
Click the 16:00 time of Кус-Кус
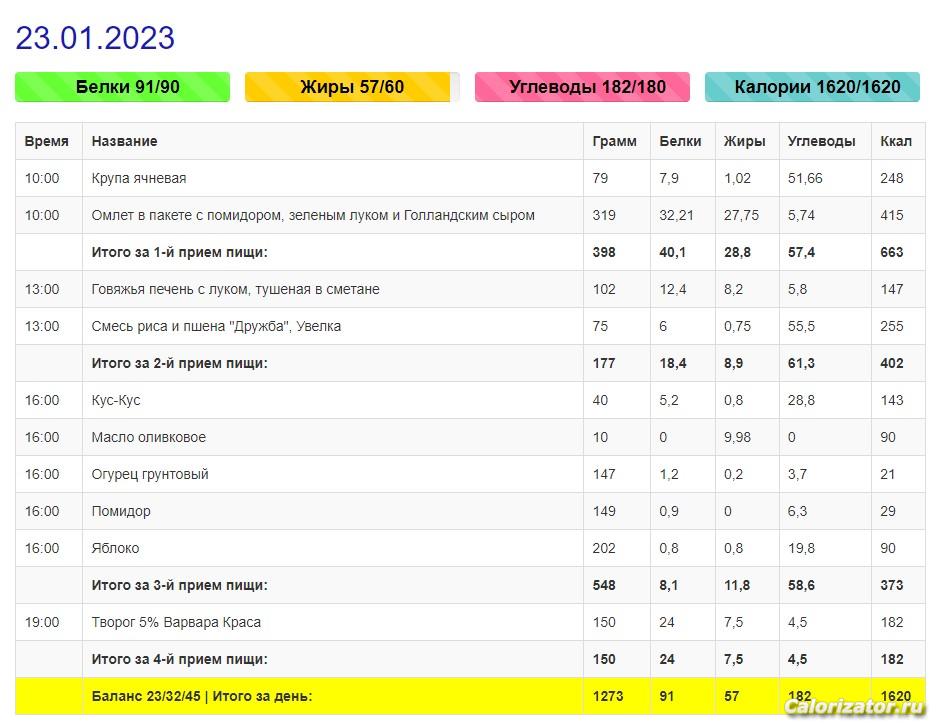[x=42, y=401]
